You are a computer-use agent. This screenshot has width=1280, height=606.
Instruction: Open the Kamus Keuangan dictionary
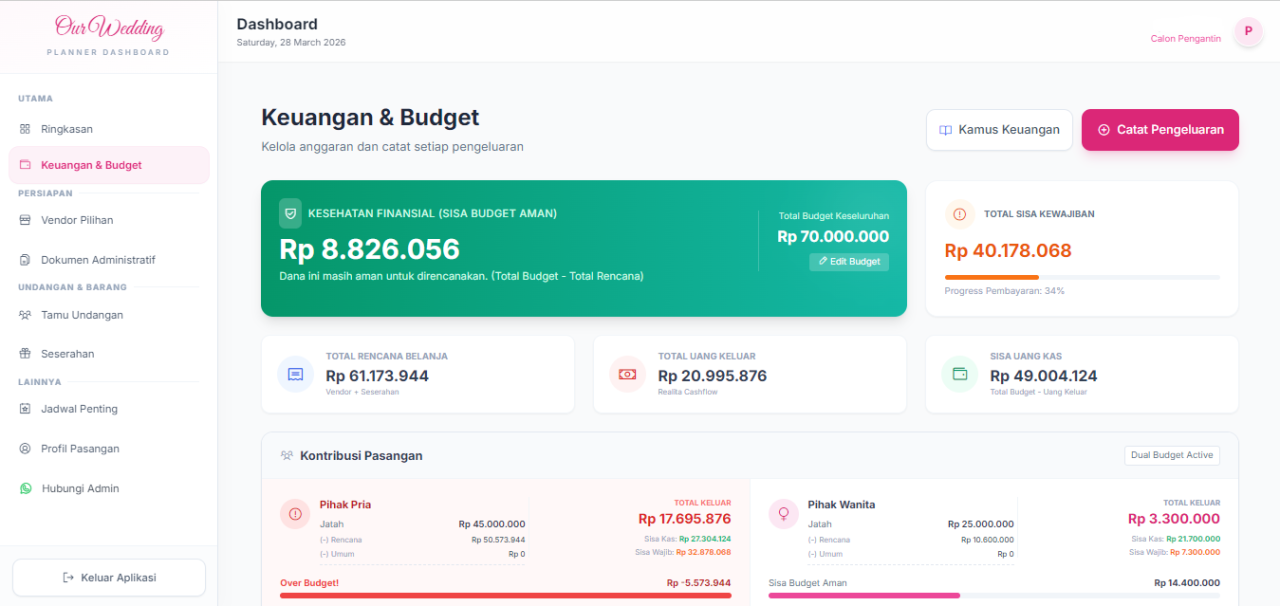coord(998,129)
